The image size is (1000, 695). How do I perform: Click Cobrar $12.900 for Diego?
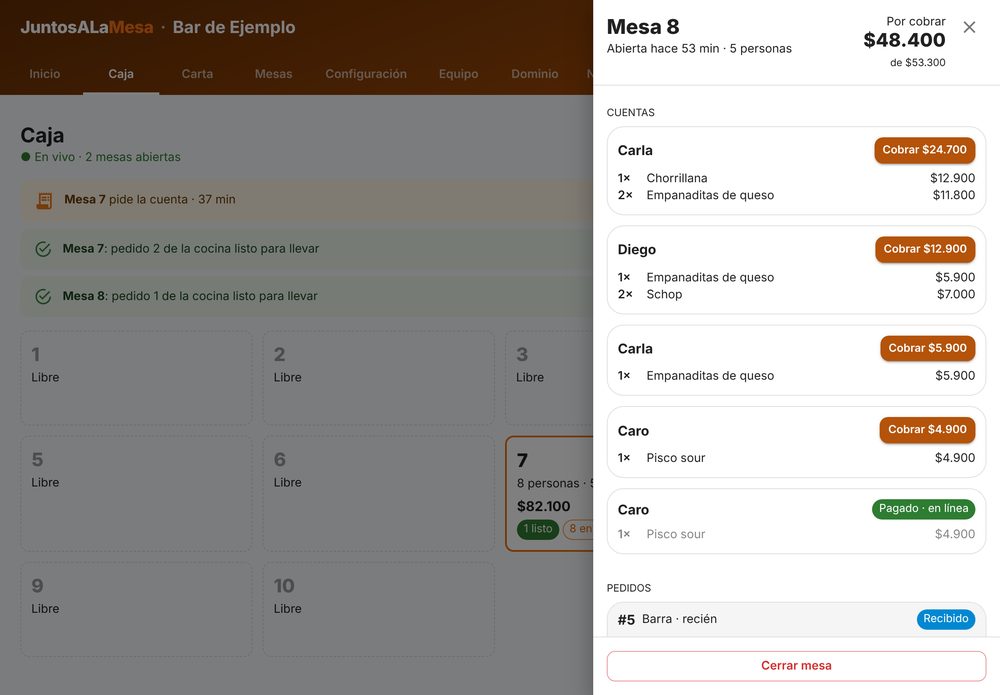tap(925, 249)
